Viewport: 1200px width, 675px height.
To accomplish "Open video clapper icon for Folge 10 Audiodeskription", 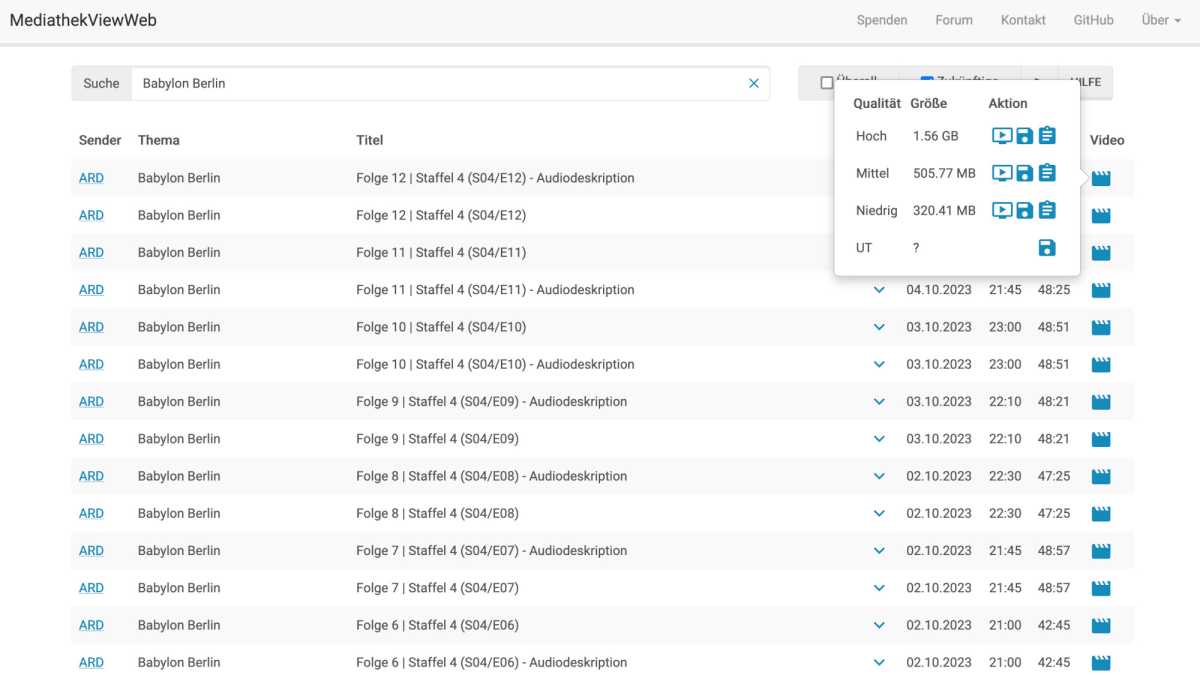I will tap(1101, 364).
